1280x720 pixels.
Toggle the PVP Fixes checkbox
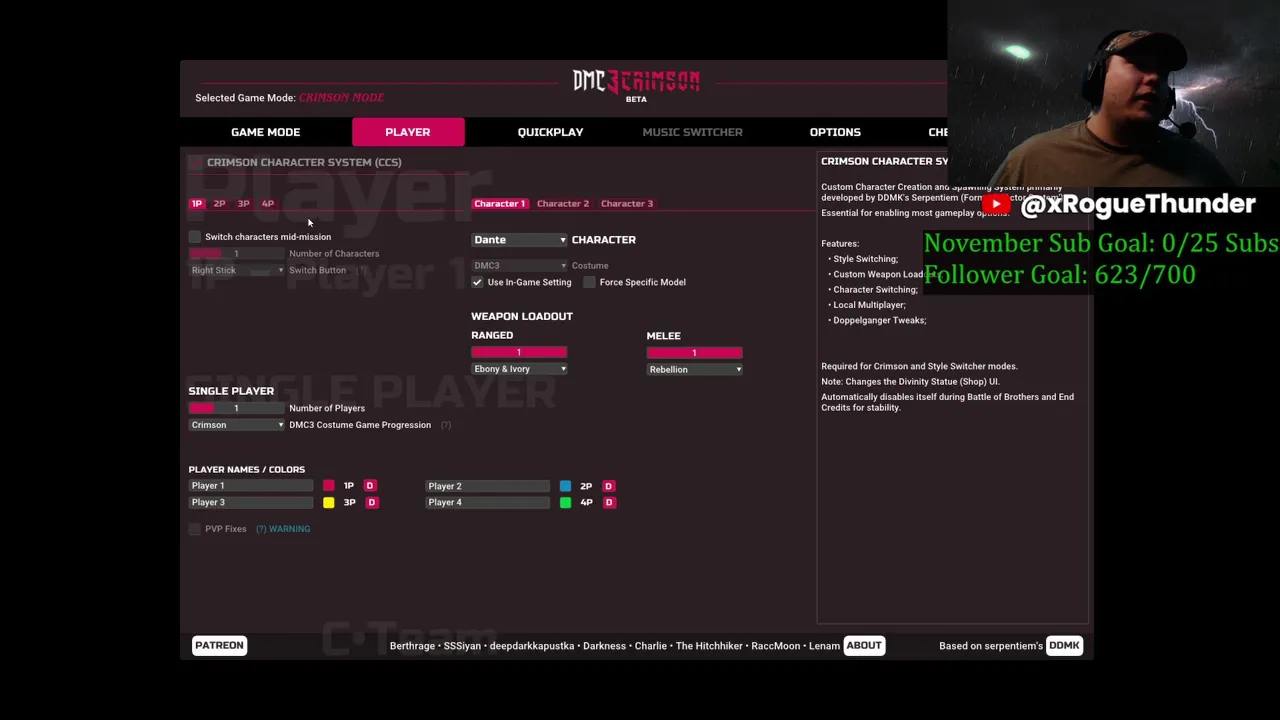(x=195, y=529)
